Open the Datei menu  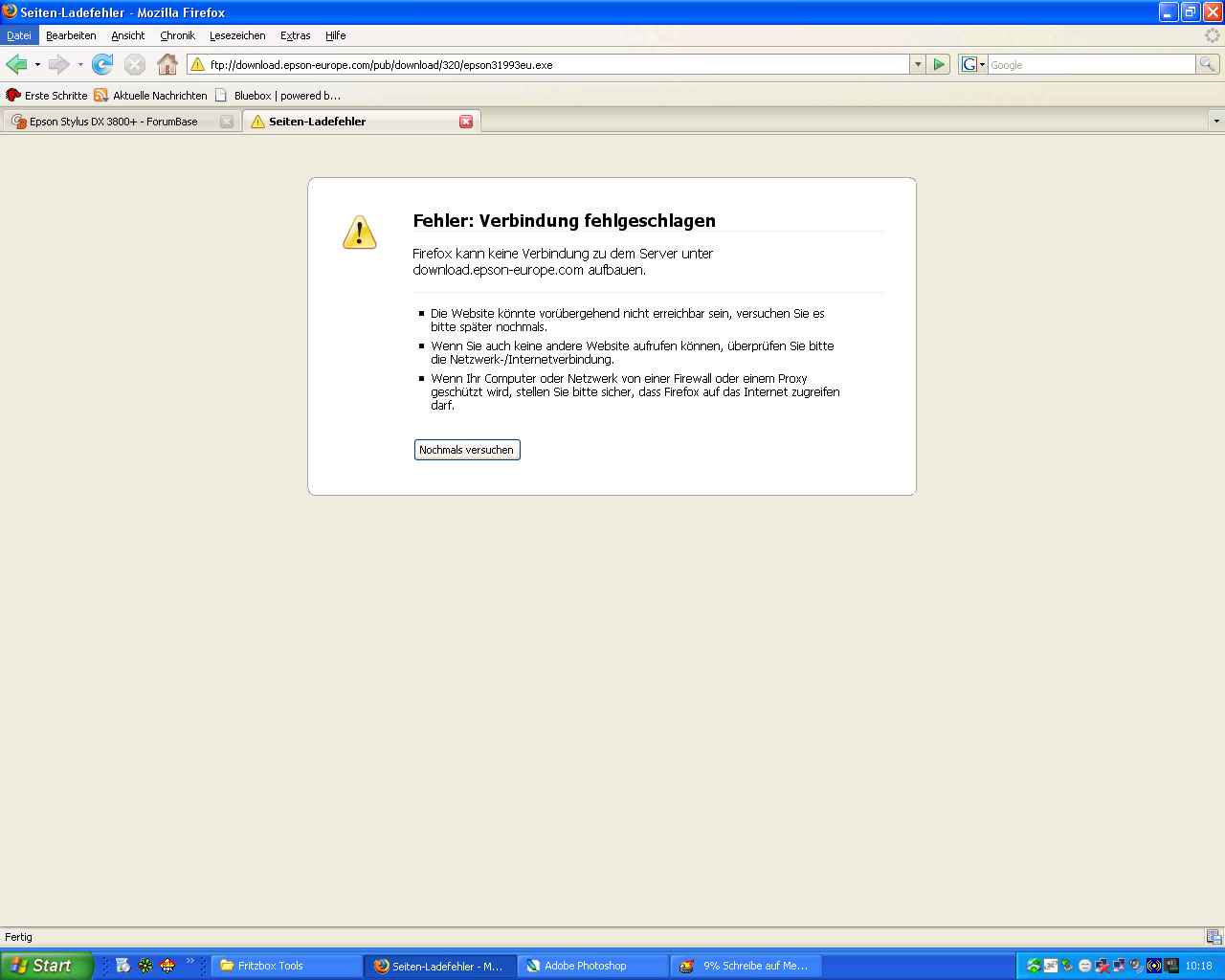pyautogui.click(x=19, y=35)
